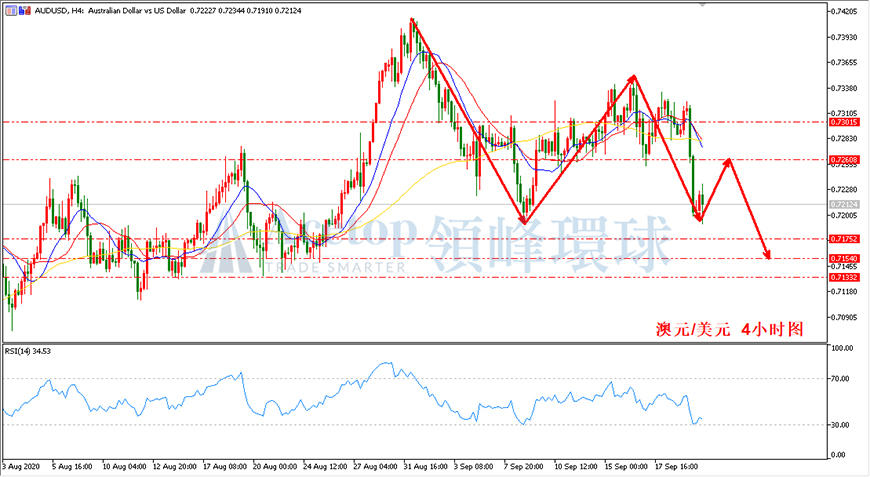The width and height of the screenshot is (870, 477).
Task: Click the grey current price 0.72124 label
Action: coord(844,205)
